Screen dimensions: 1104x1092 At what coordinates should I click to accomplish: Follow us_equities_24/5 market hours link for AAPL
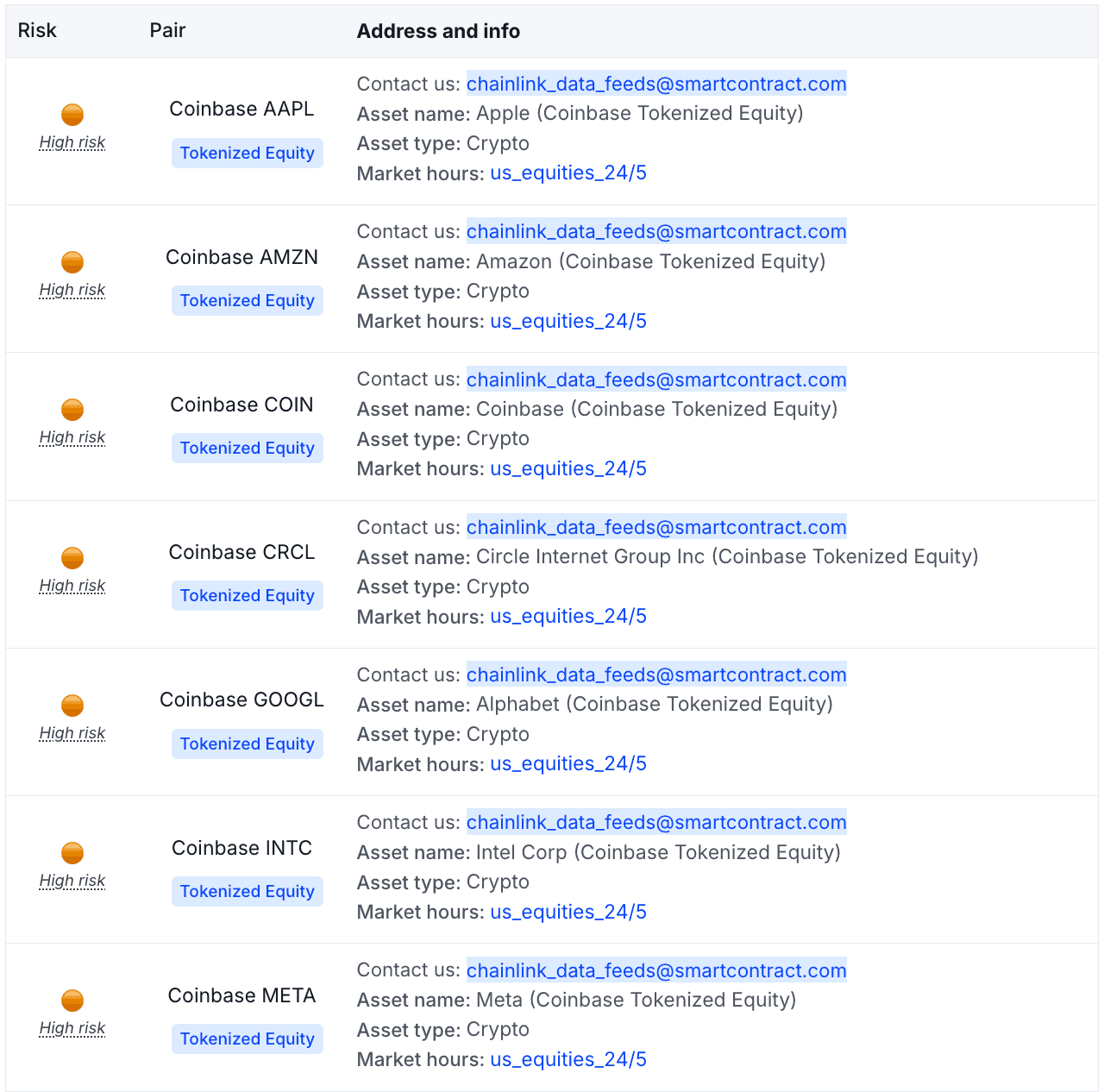coord(568,173)
